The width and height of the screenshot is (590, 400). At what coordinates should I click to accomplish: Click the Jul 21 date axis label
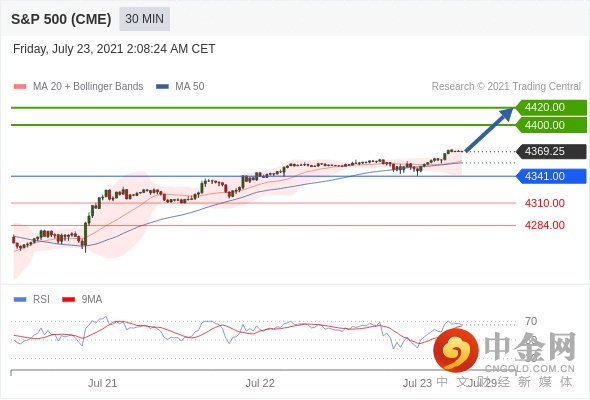pyautogui.click(x=102, y=383)
